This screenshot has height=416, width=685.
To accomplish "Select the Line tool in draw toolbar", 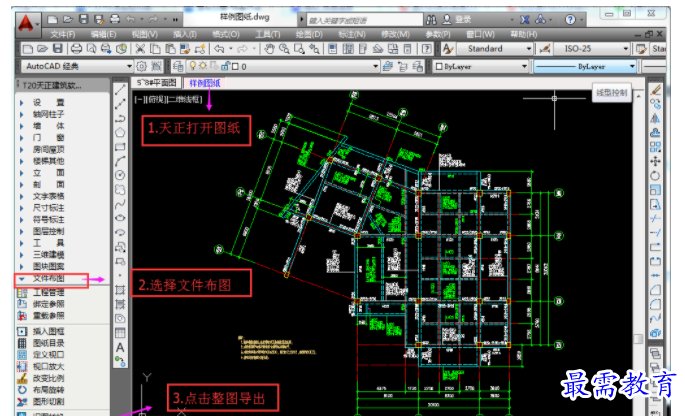I will coord(120,90).
